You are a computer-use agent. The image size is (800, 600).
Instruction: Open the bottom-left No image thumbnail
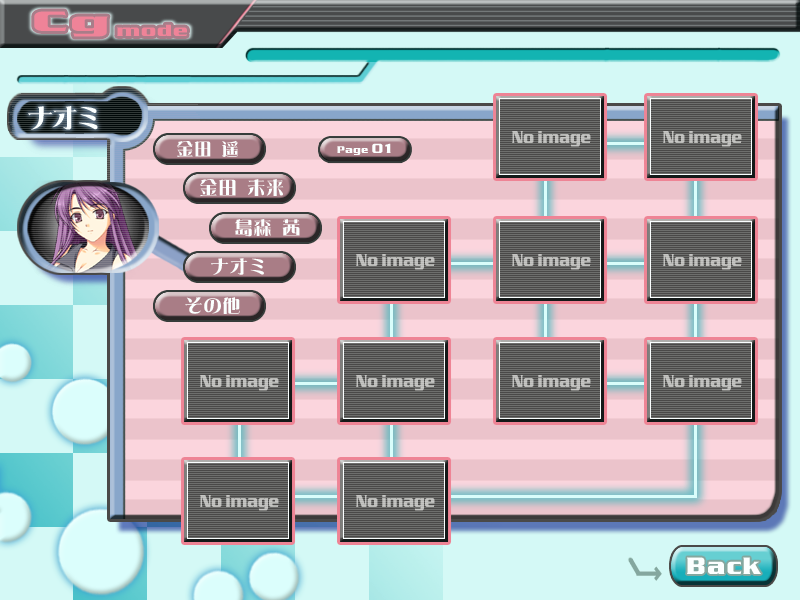[x=238, y=501]
